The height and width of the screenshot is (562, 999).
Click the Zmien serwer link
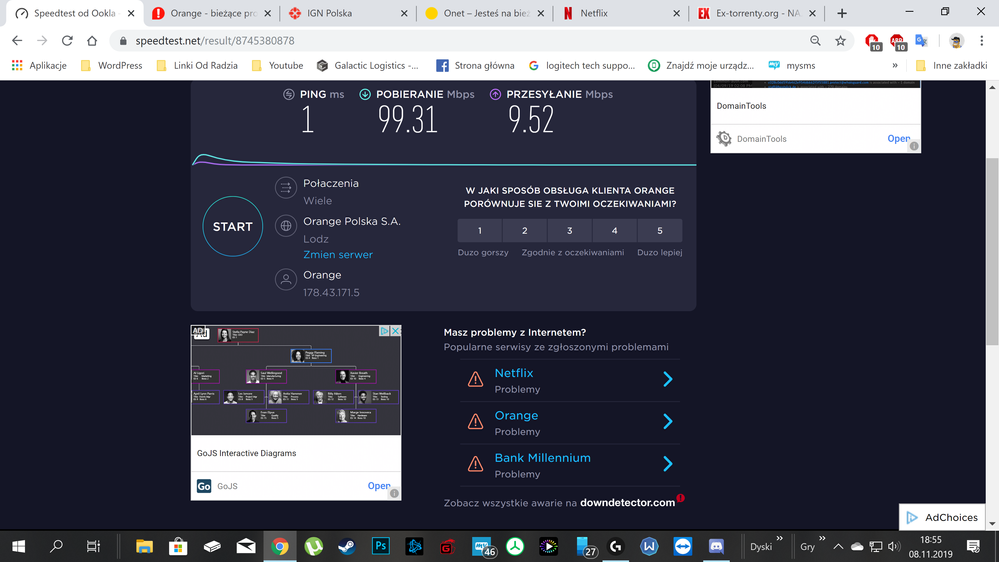point(338,255)
